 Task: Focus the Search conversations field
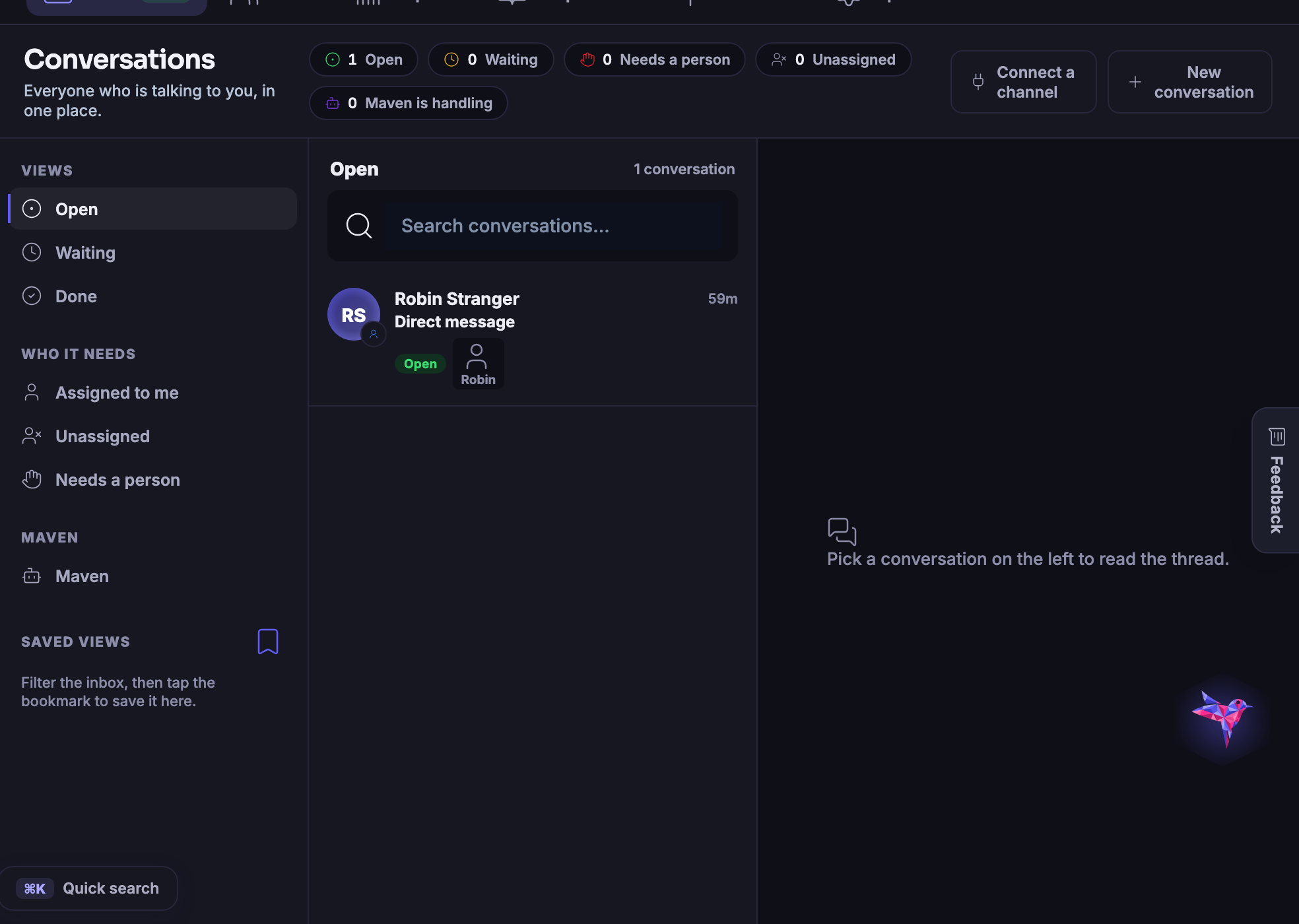coord(533,226)
